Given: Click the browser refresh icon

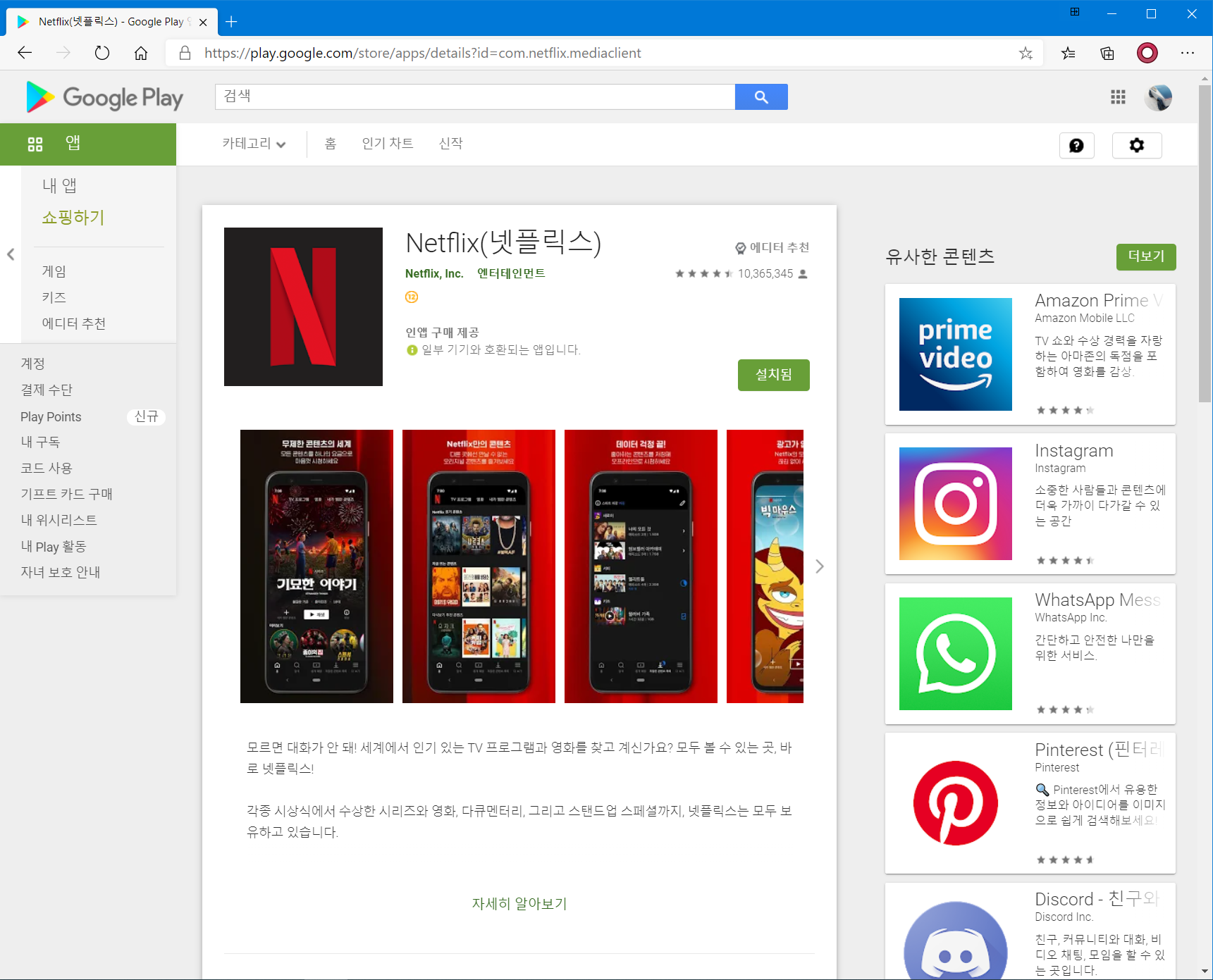Looking at the screenshot, I should [x=102, y=53].
